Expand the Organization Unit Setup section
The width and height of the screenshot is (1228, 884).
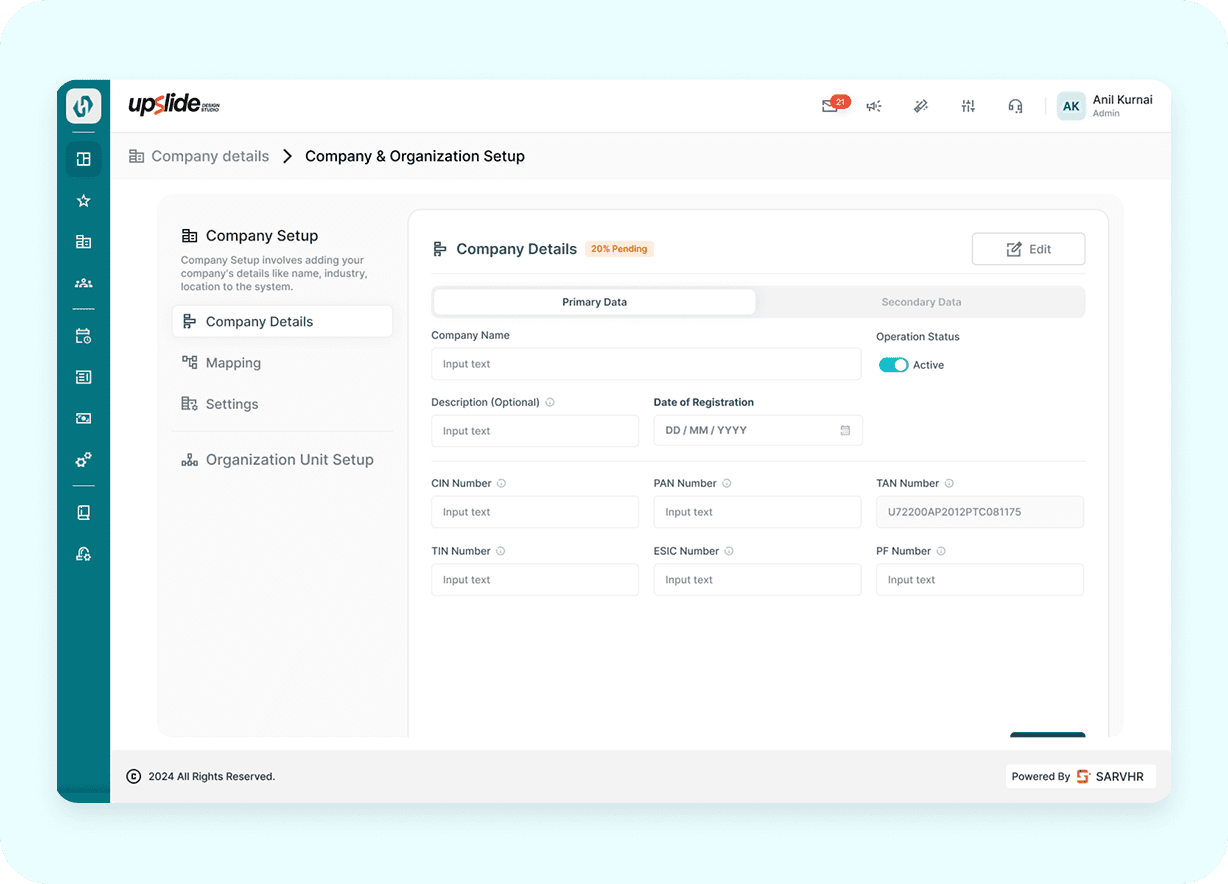(x=291, y=459)
